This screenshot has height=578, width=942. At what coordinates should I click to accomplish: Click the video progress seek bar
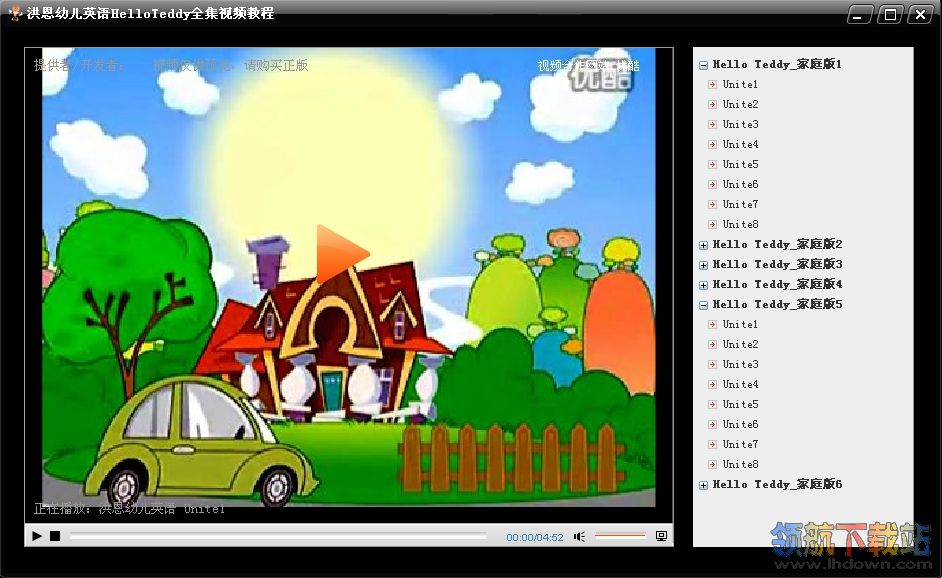[x=278, y=536]
